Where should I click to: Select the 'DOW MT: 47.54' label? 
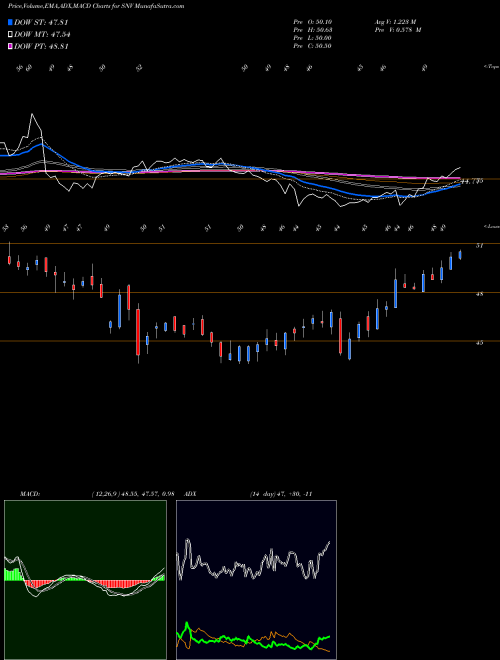[x=42, y=35]
